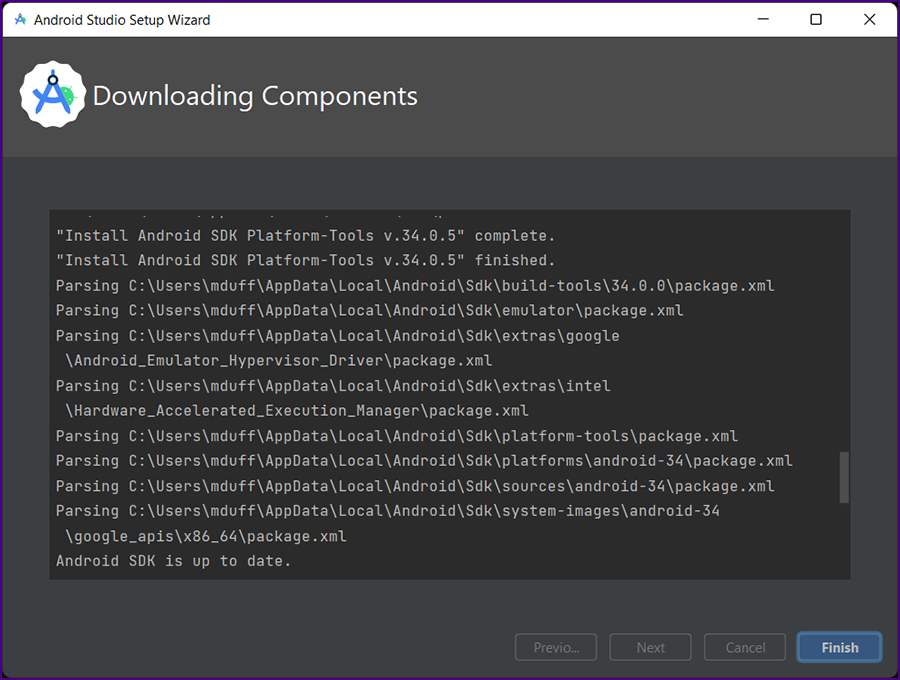Select the platforms android-34 parsing line
Viewport: 900px width, 680px height.
tap(424, 461)
